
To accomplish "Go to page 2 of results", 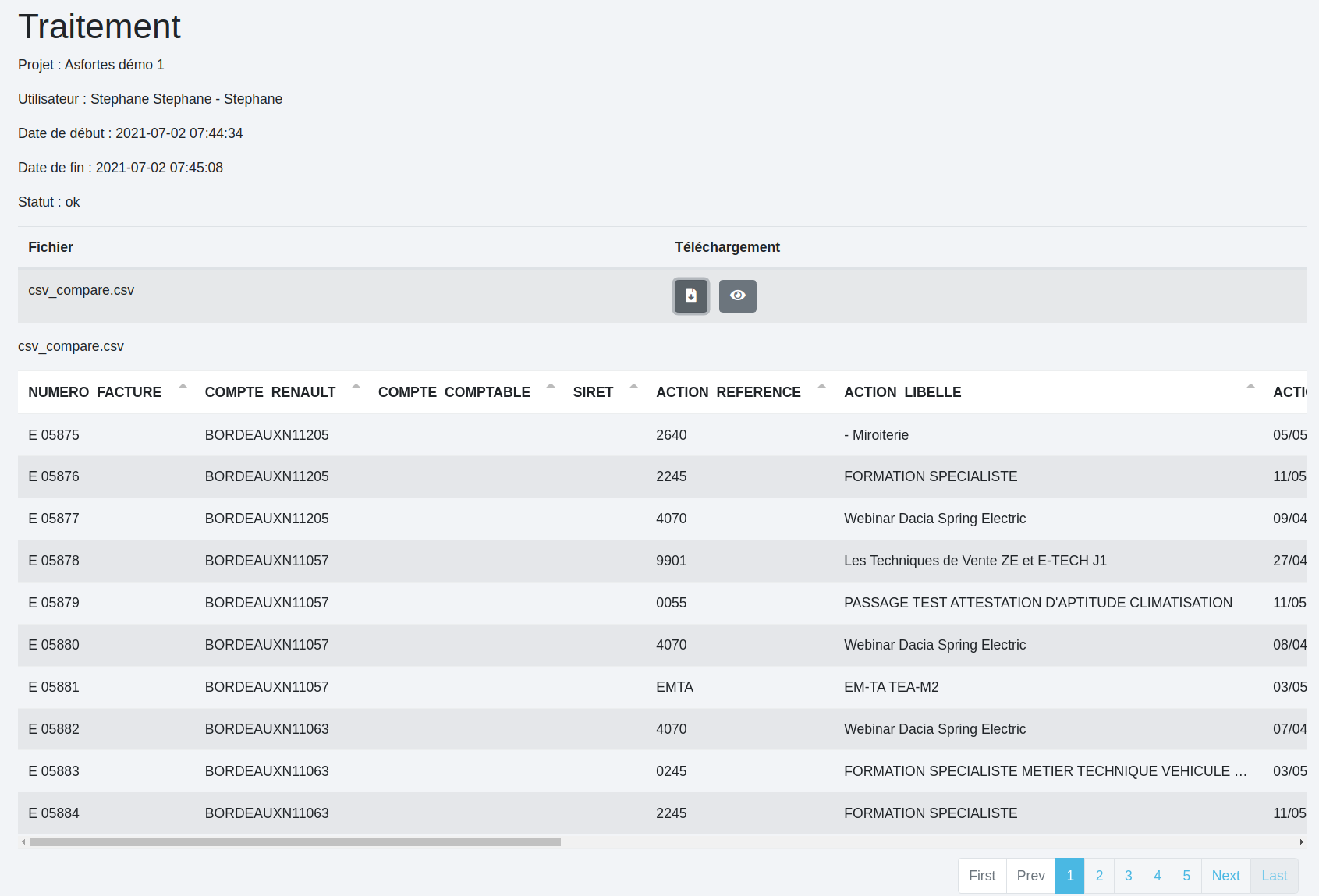I will point(1099,876).
